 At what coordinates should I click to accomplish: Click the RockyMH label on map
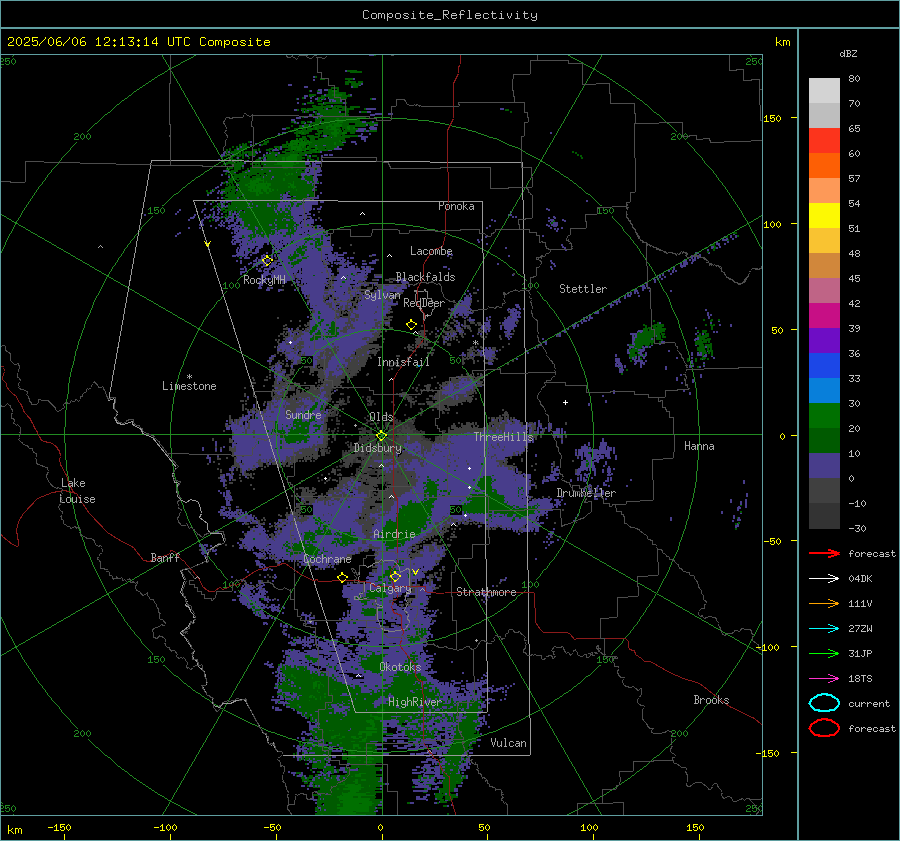pyautogui.click(x=264, y=280)
